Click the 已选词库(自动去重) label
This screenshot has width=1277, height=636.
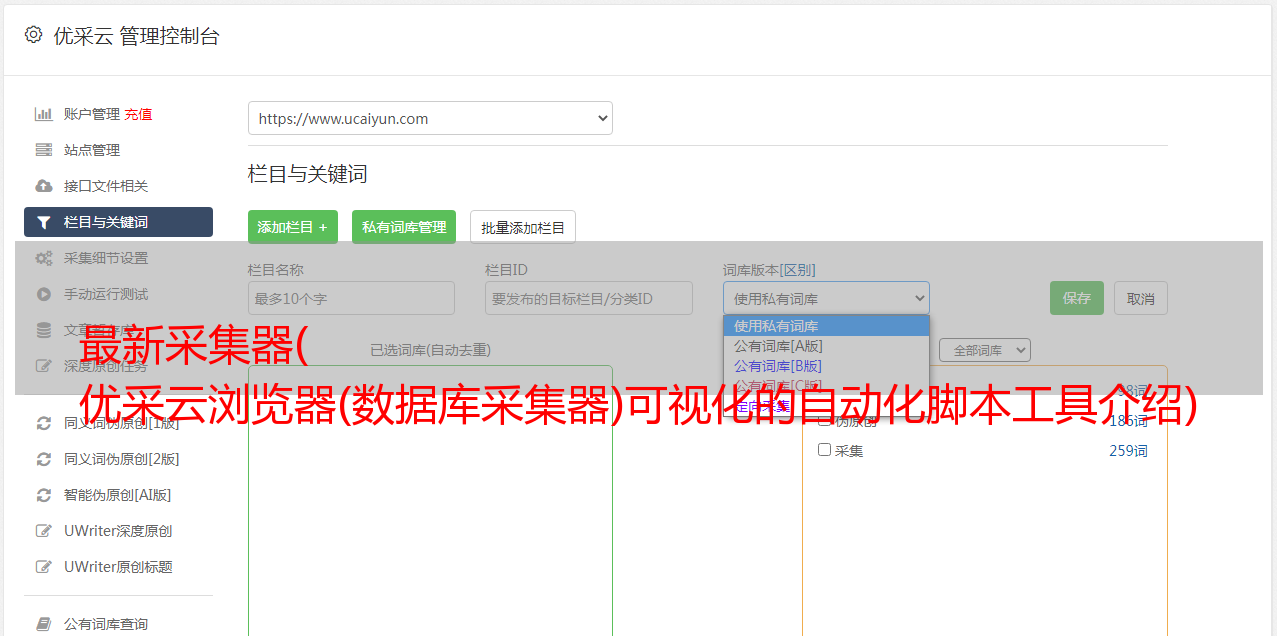click(430, 350)
